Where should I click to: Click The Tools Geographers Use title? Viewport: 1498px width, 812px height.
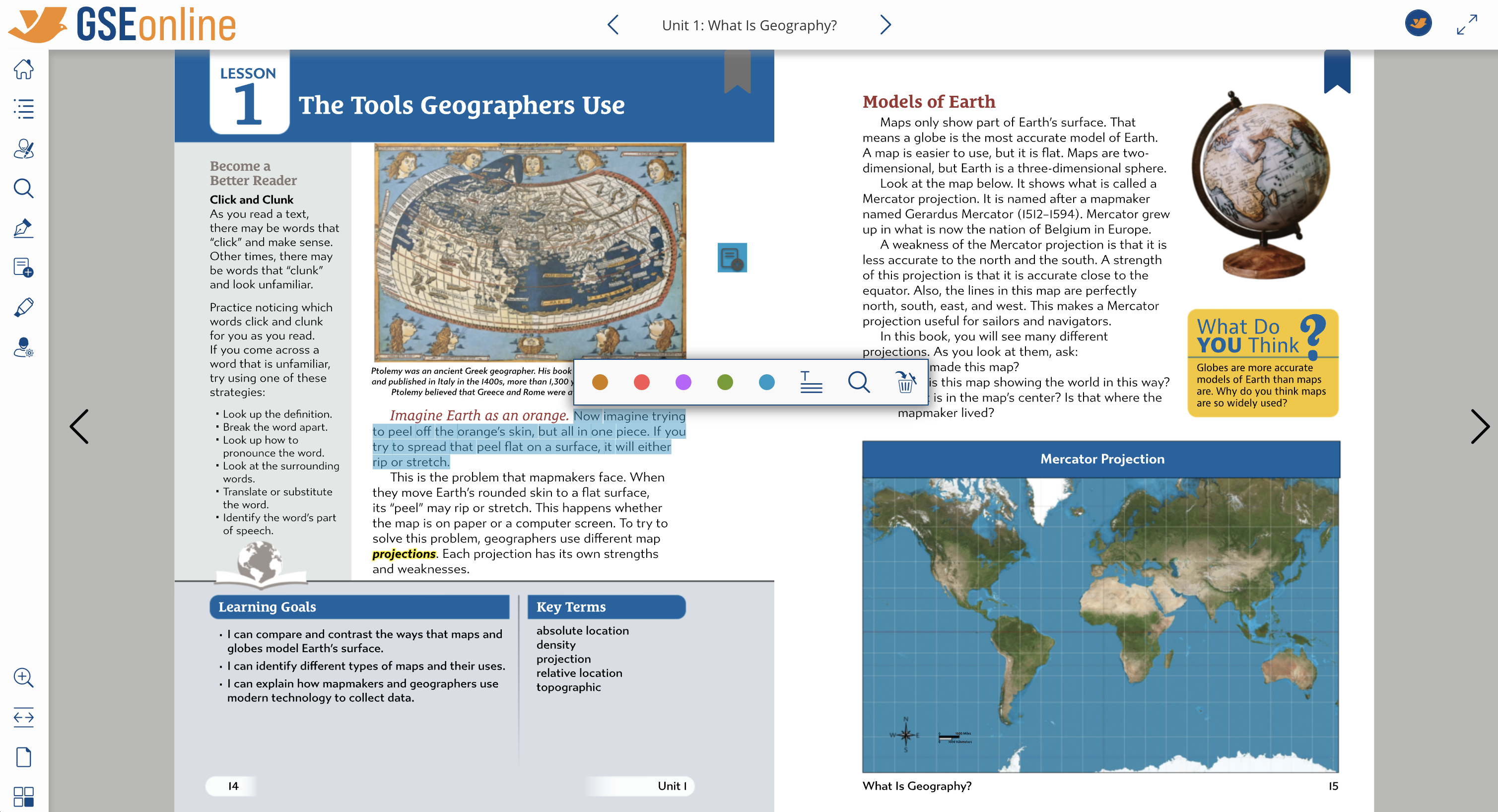[x=462, y=105]
